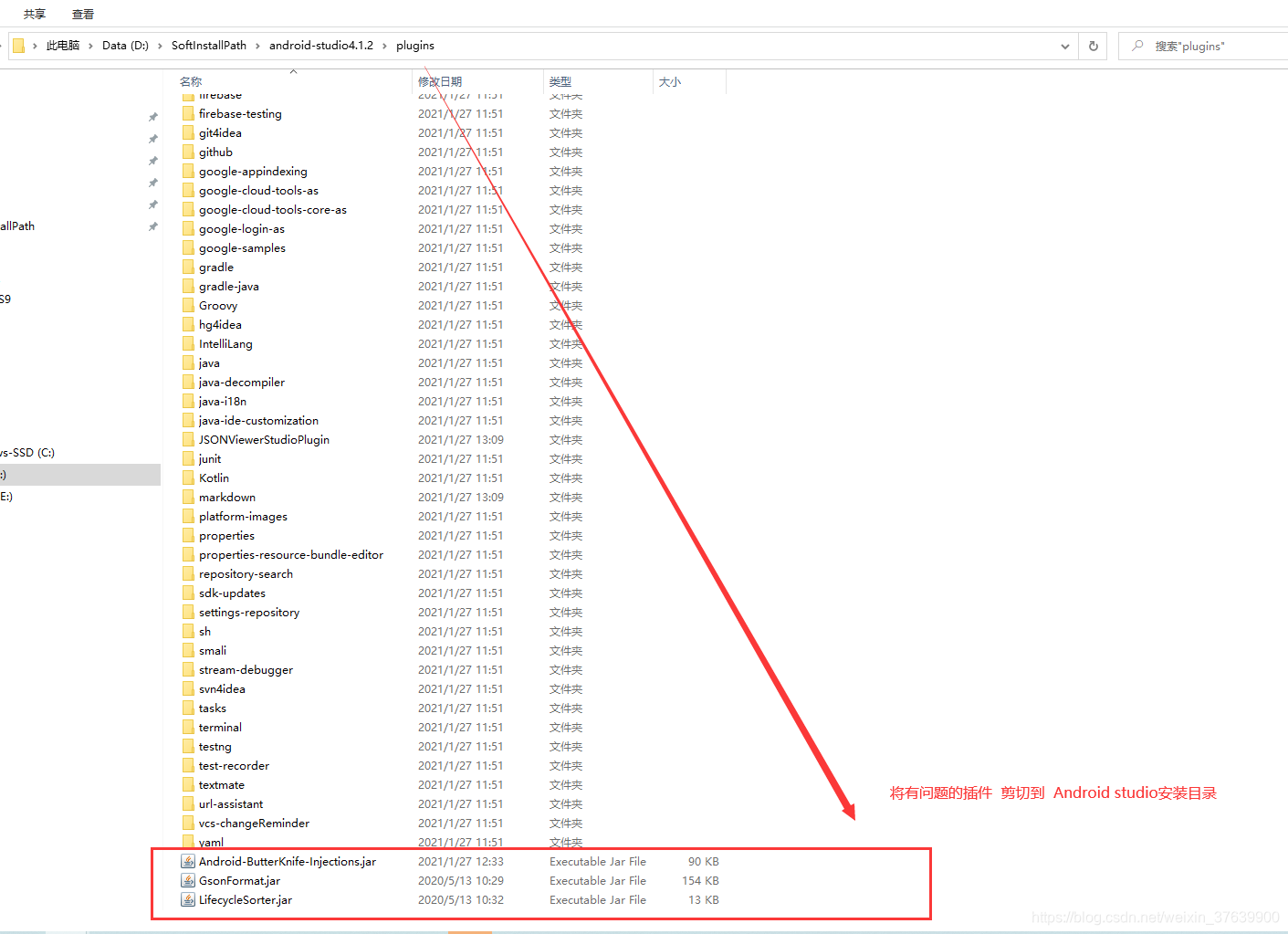Select the google-login-as folder name
Screen dimensions: 1288x934
(x=242, y=229)
